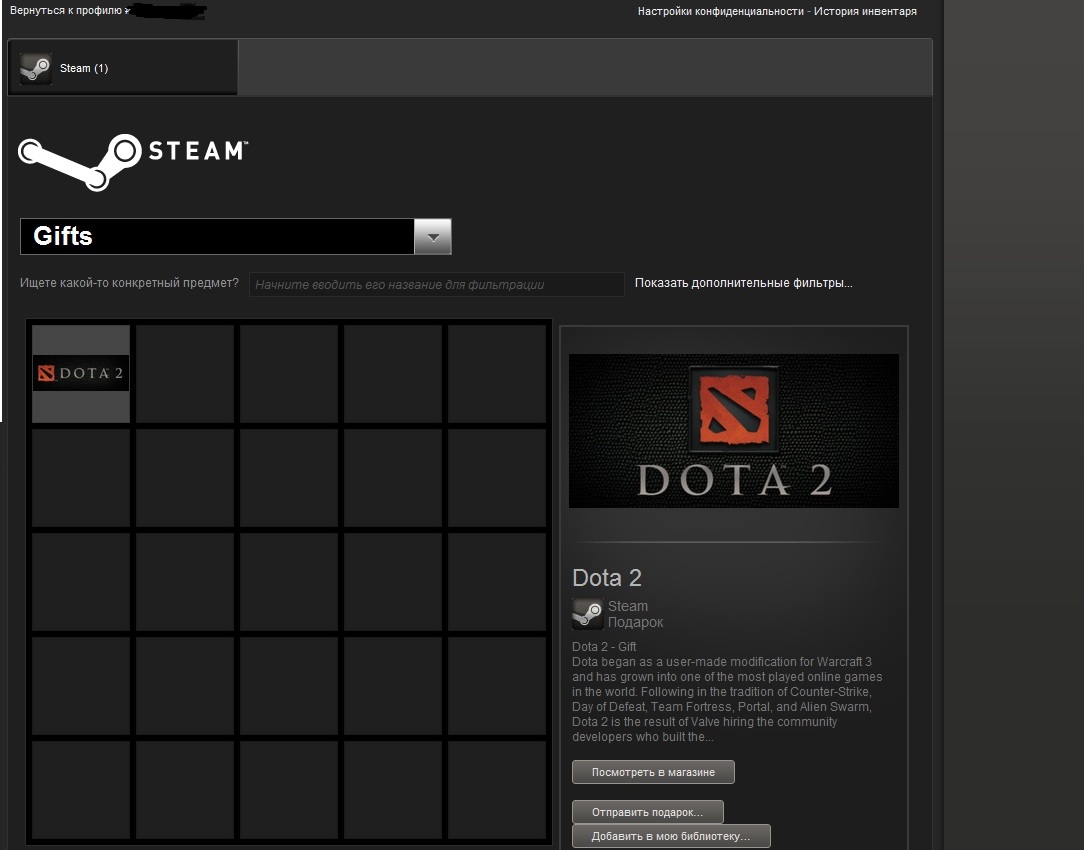This screenshot has height=850, width=1084.
Task: Open История инвентаря link
Action: point(865,11)
